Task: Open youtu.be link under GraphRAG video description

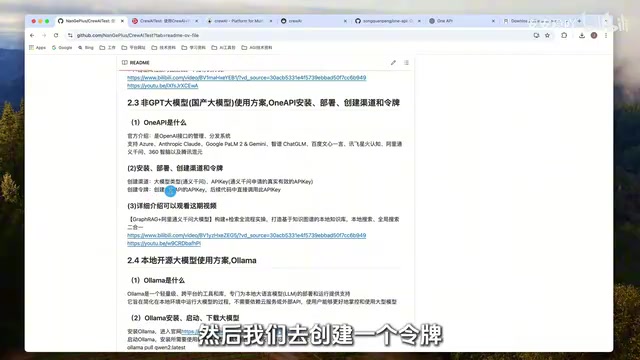Action: (164, 243)
